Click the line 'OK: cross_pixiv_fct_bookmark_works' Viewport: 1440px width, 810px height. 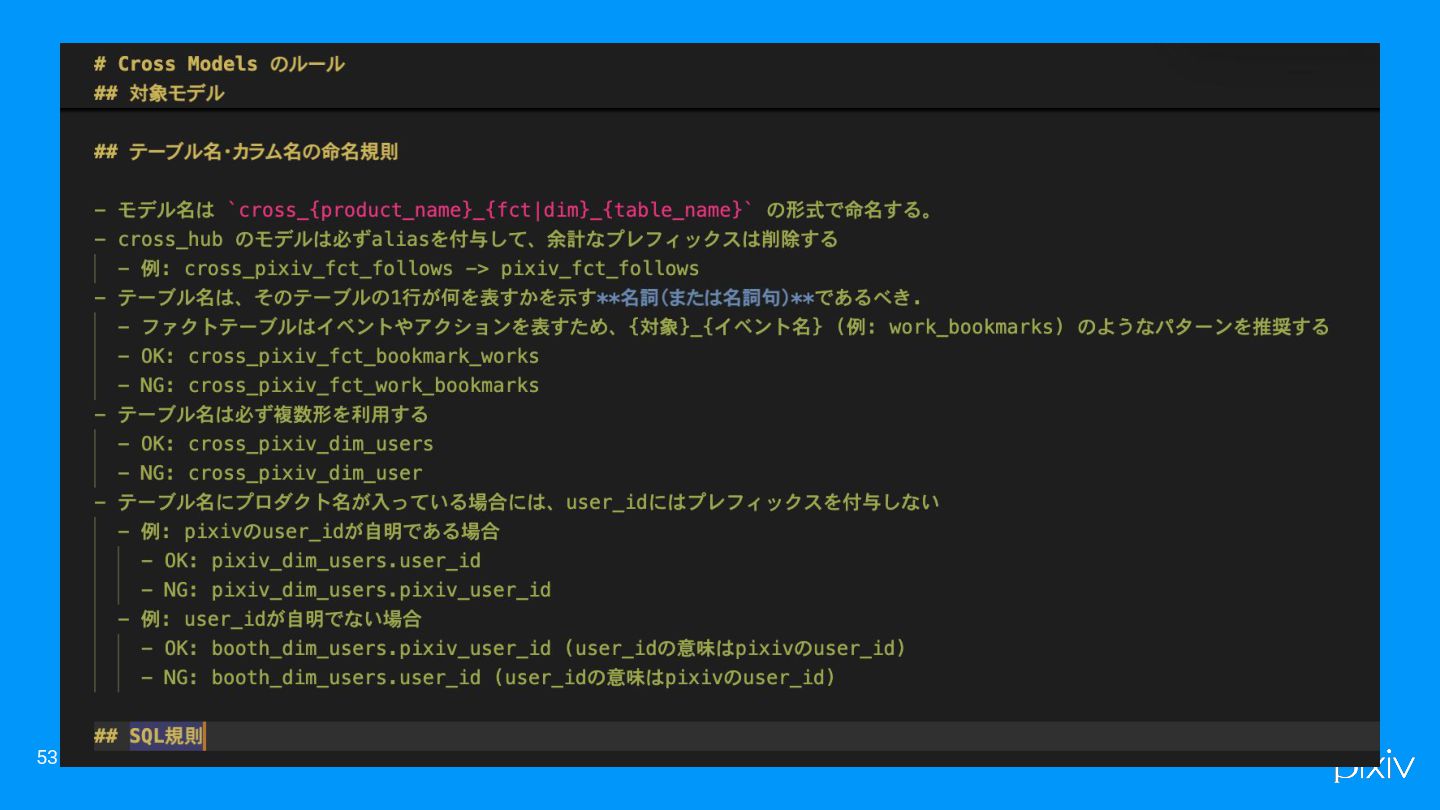tap(328, 356)
